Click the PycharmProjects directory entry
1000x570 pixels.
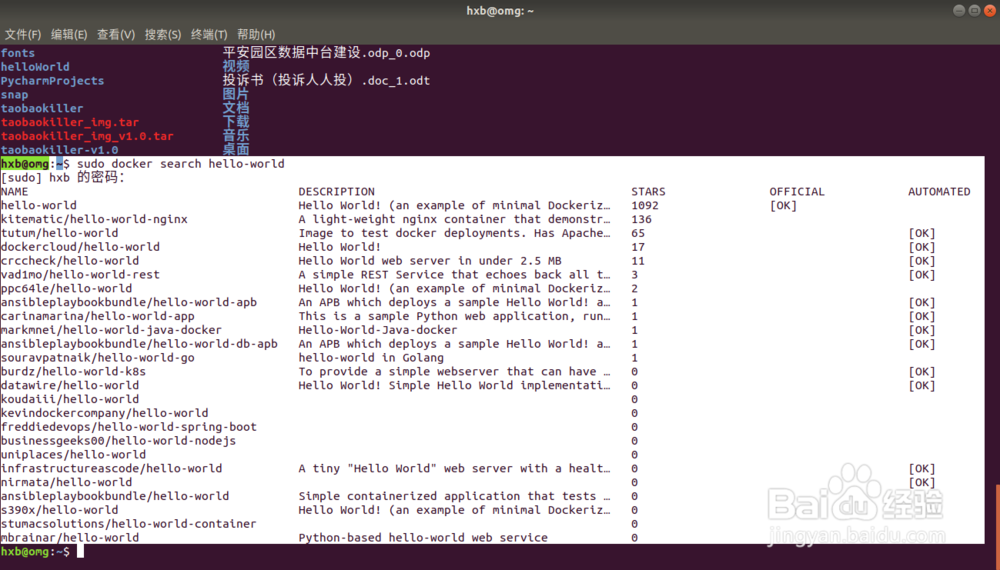52,81
